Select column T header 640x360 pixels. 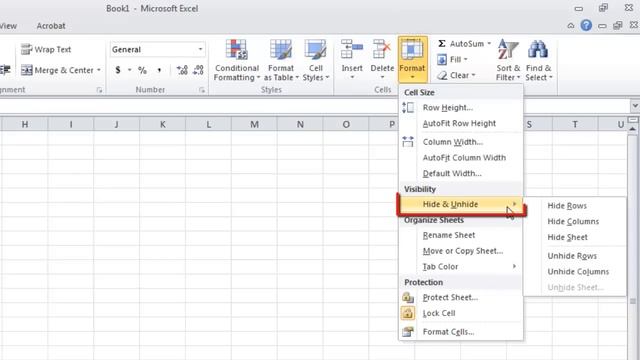(575, 124)
